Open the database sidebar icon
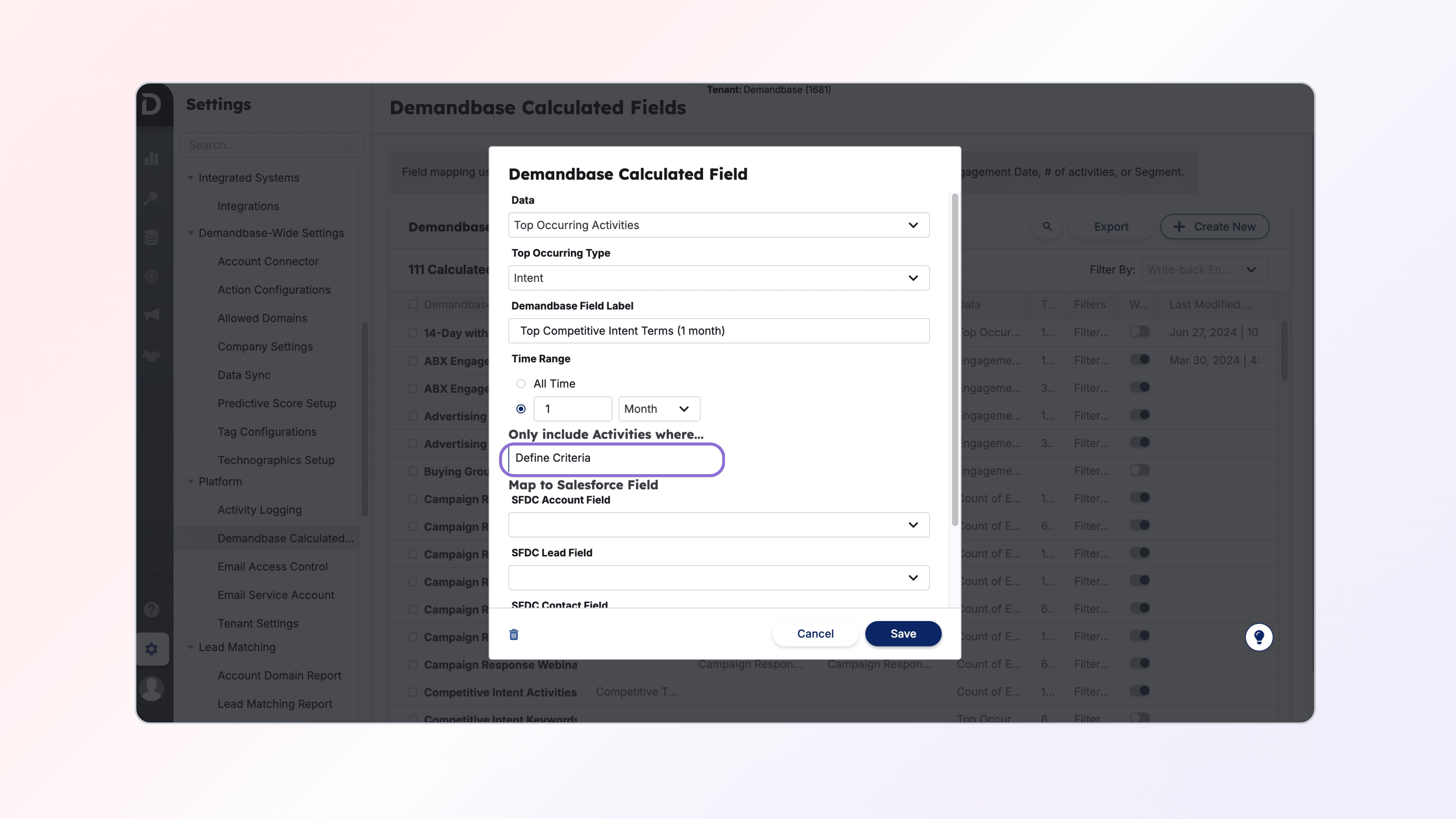This screenshot has height=819, width=1456. point(152,237)
